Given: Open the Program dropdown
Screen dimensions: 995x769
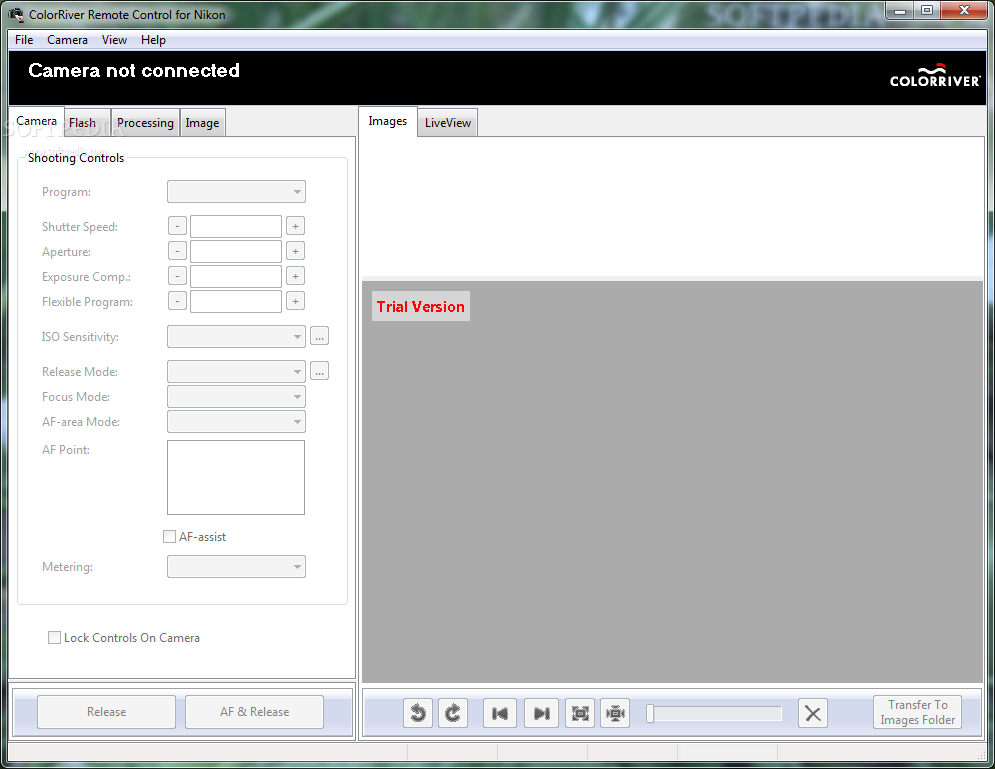Looking at the screenshot, I should (x=236, y=192).
